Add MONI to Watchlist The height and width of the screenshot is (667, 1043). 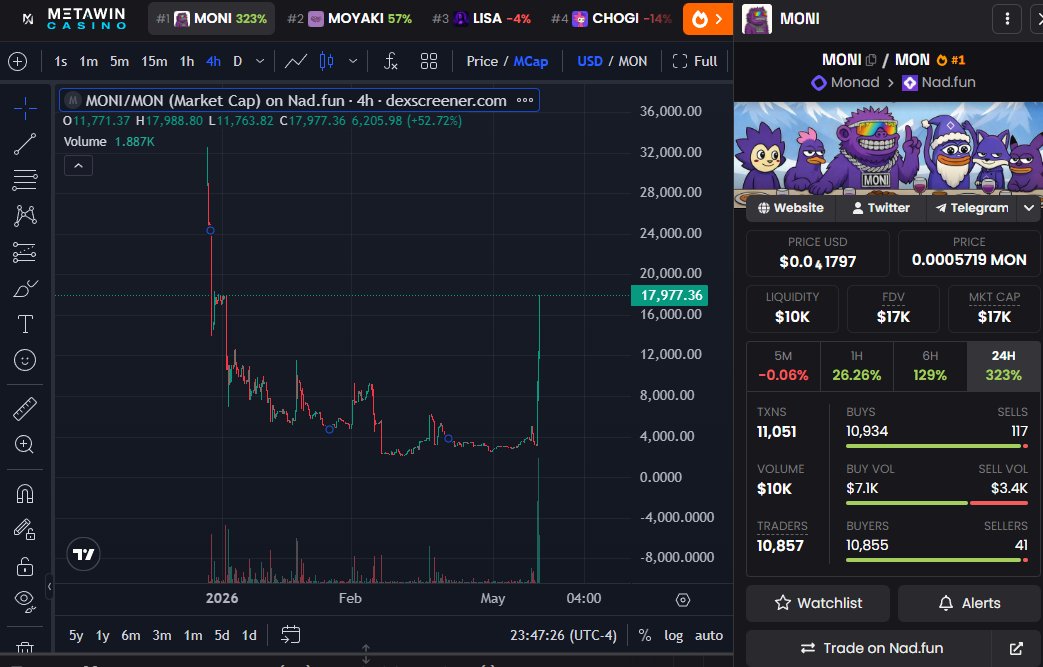click(x=818, y=603)
